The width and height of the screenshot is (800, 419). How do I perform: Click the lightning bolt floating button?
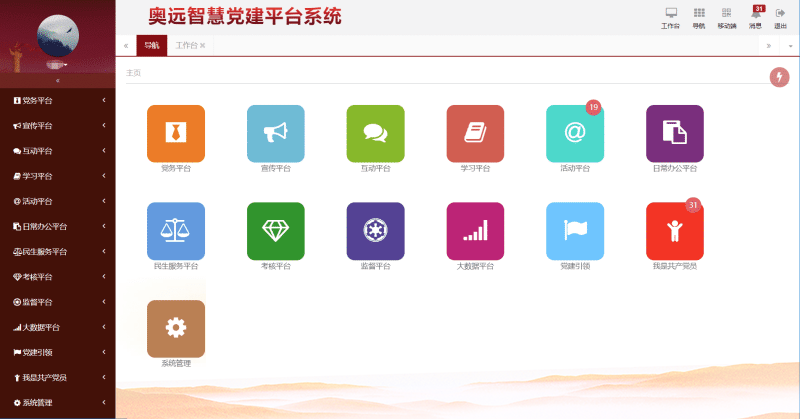click(x=779, y=77)
